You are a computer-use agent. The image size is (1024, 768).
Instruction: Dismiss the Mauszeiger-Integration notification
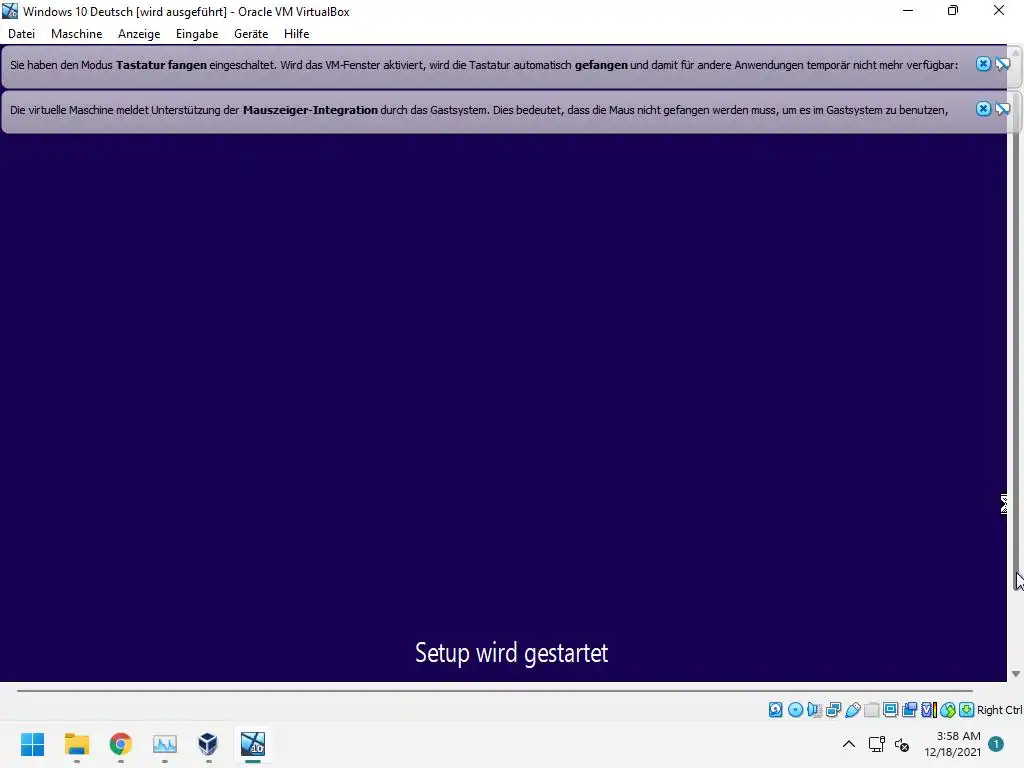(x=983, y=109)
